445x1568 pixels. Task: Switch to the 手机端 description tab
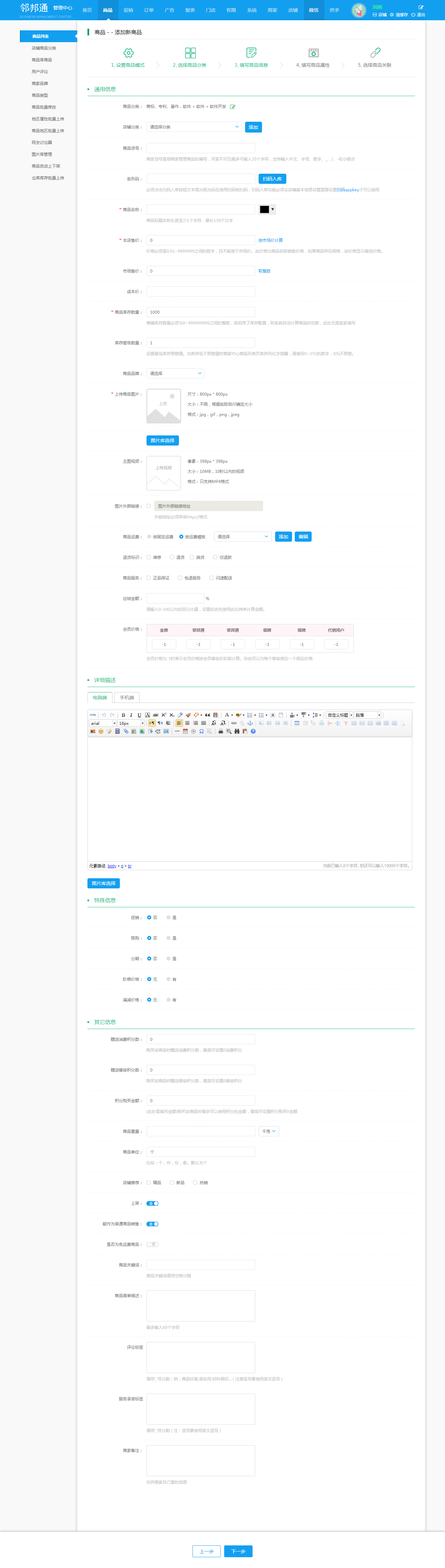click(x=127, y=697)
